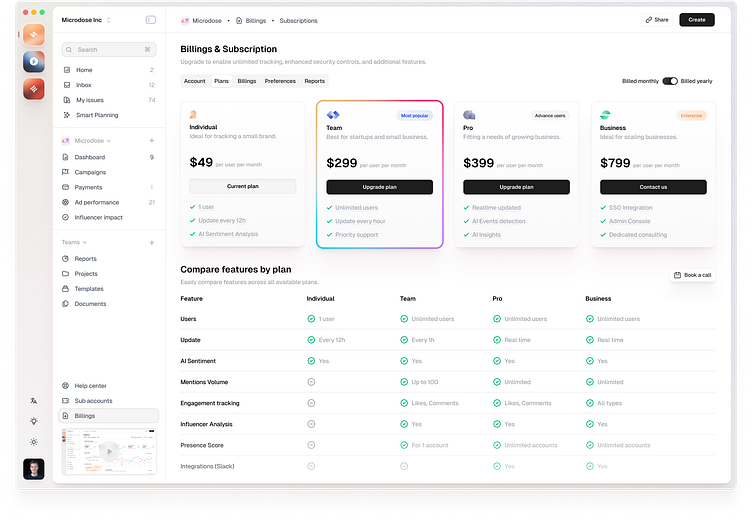752x519 pixels.
Task: Open user profile avatar
Action: (x=34, y=469)
